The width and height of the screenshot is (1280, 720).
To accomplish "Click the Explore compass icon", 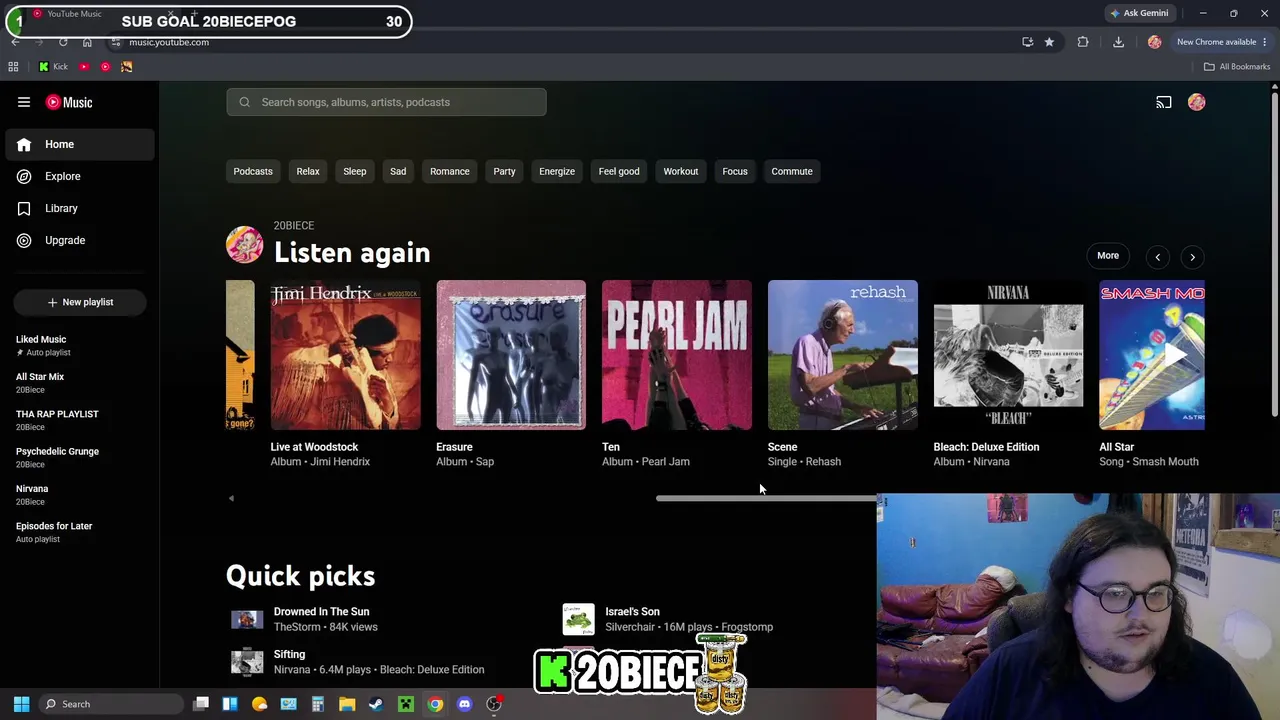I will [x=24, y=176].
